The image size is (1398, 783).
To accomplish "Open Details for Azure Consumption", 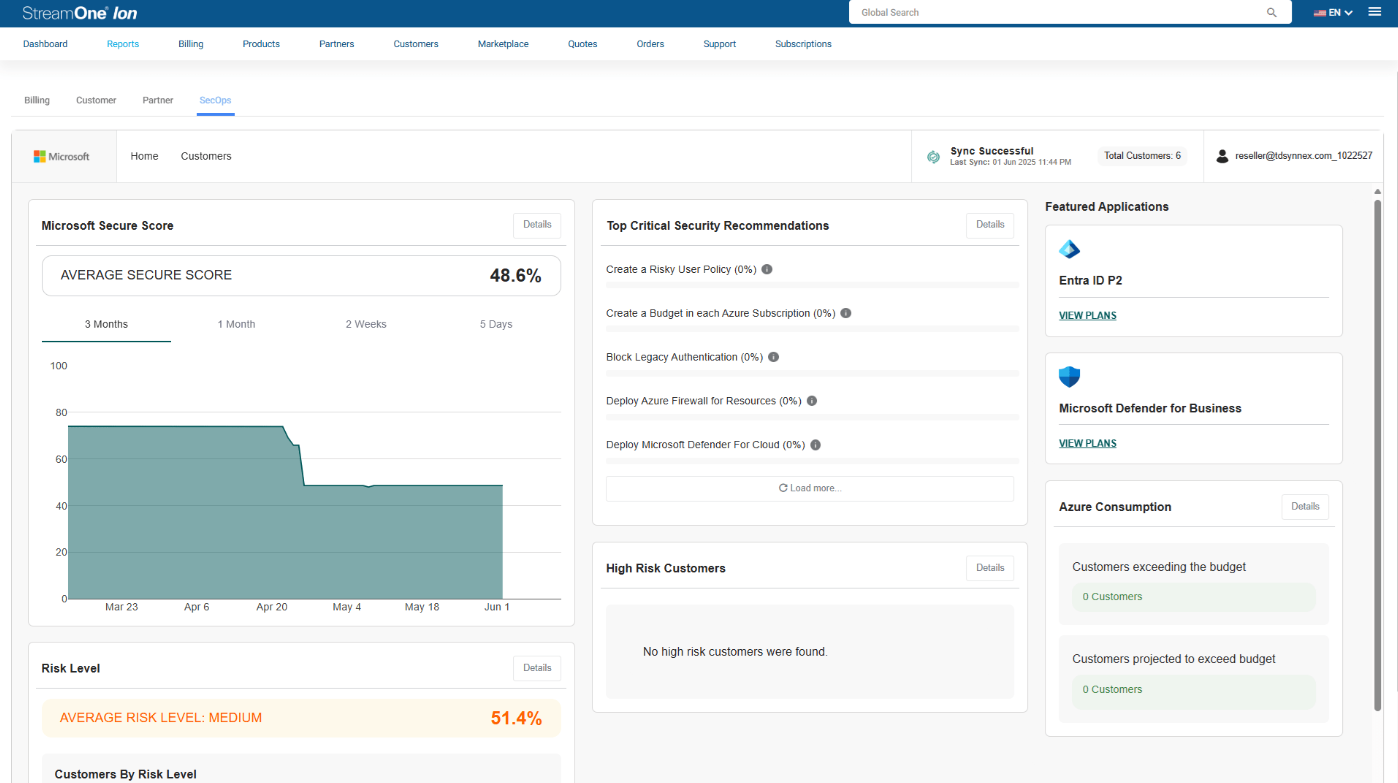I will [1305, 507].
